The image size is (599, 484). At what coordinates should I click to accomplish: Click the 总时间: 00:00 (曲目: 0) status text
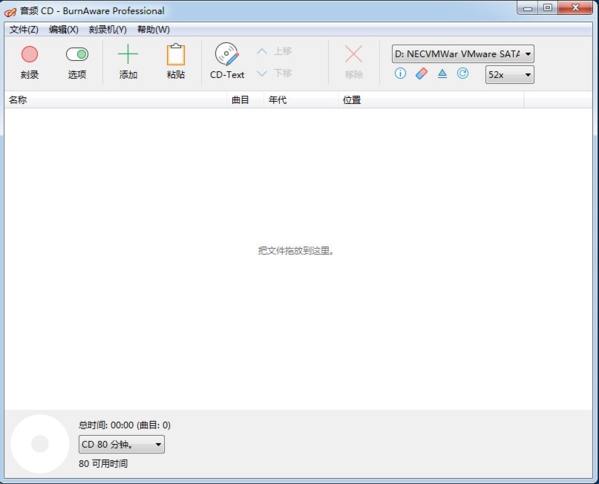[125, 425]
